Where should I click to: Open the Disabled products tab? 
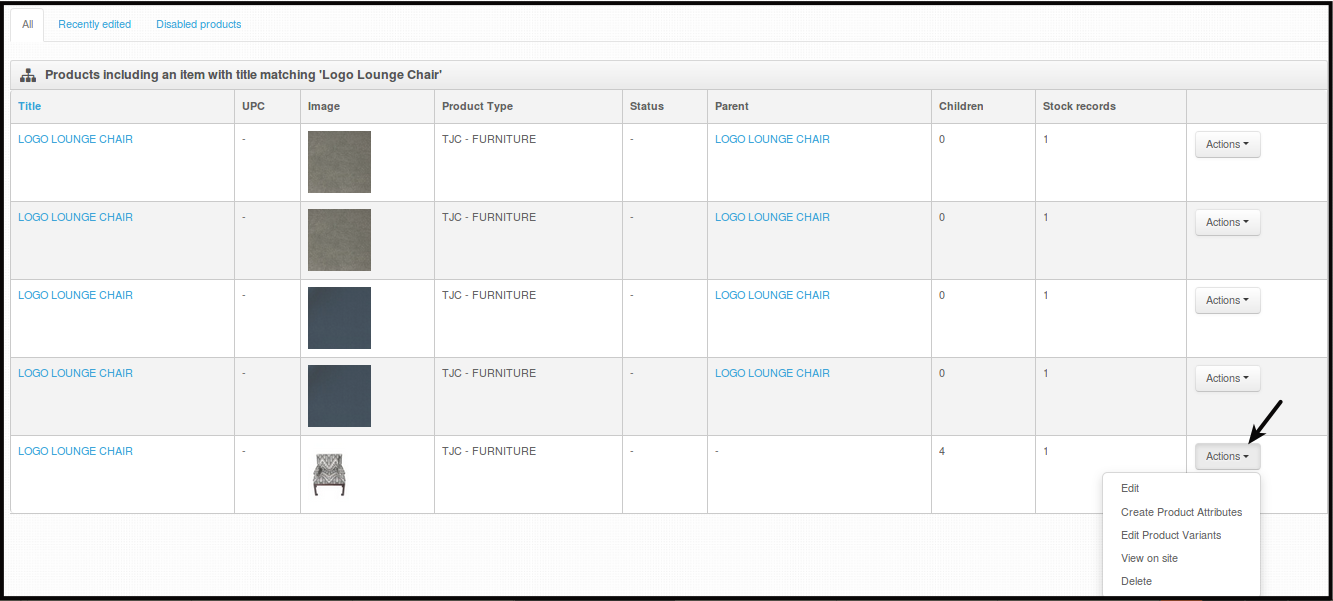tap(198, 24)
